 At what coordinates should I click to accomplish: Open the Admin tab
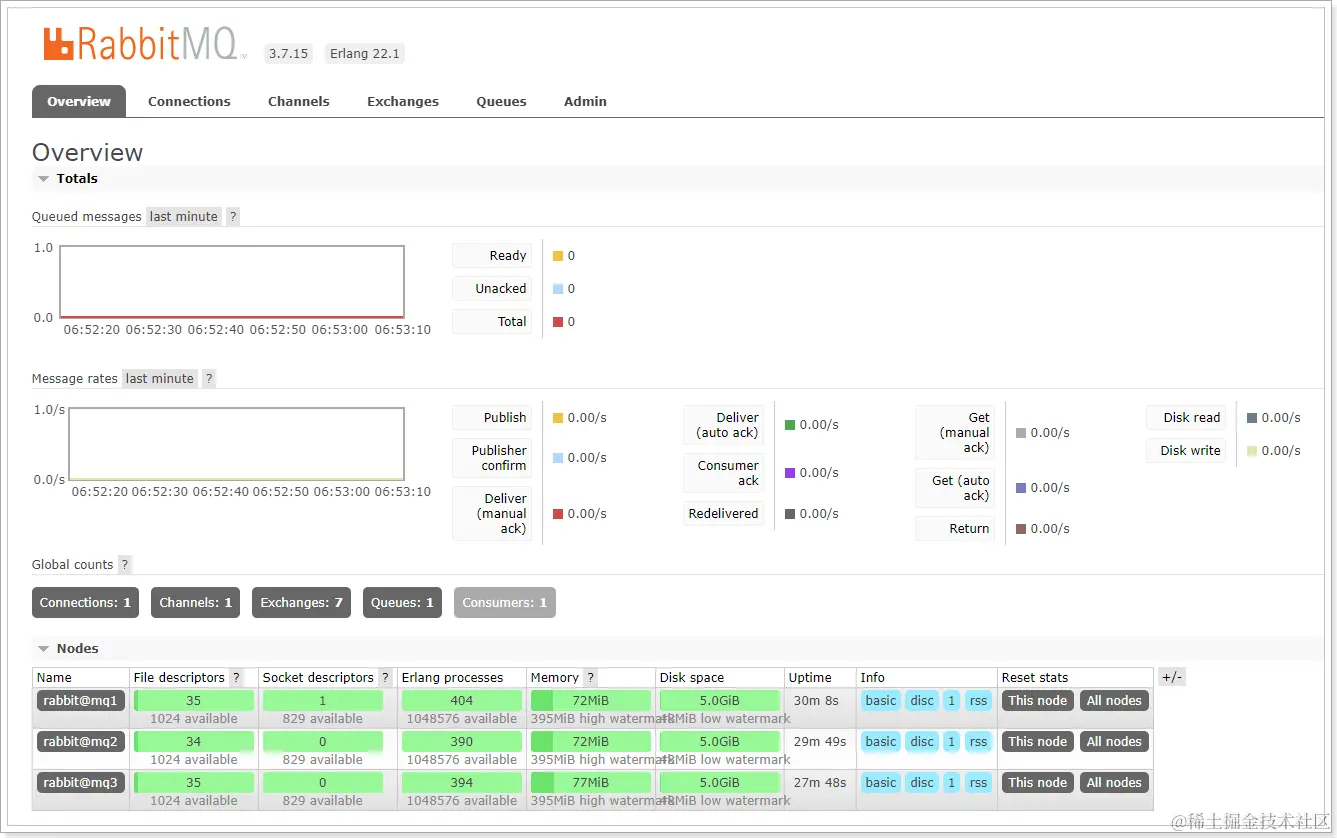[585, 101]
